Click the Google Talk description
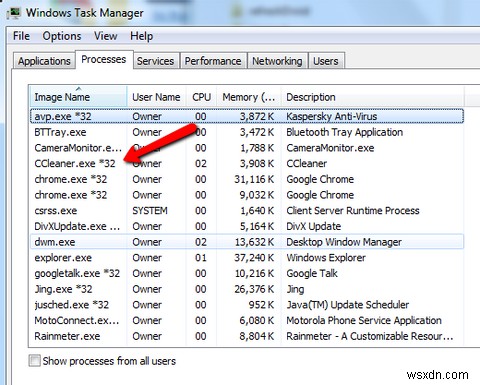The width and height of the screenshot is (480, 385). coord(312,273)
